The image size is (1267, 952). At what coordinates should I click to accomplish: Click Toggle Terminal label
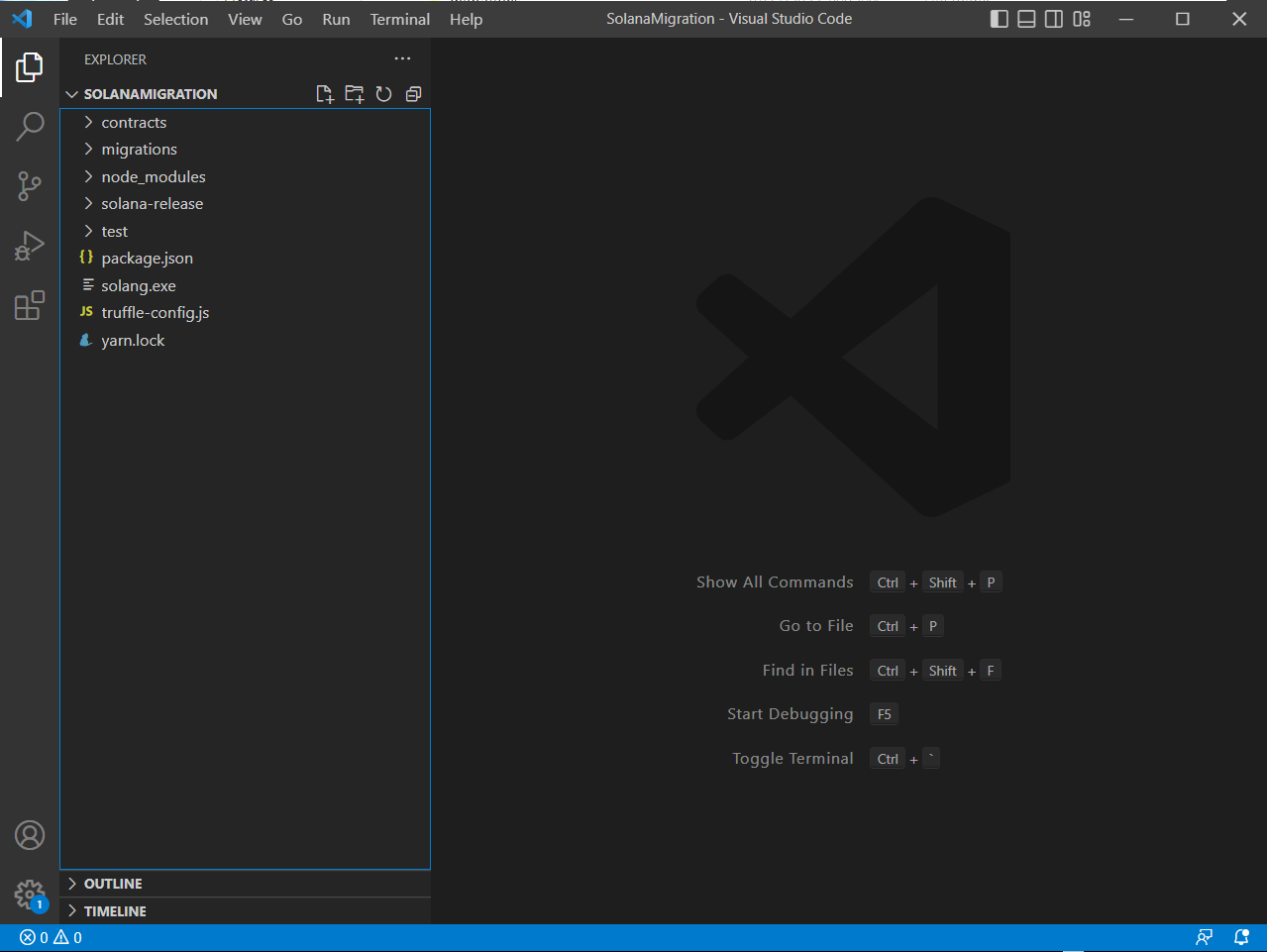tap(792, 759)
